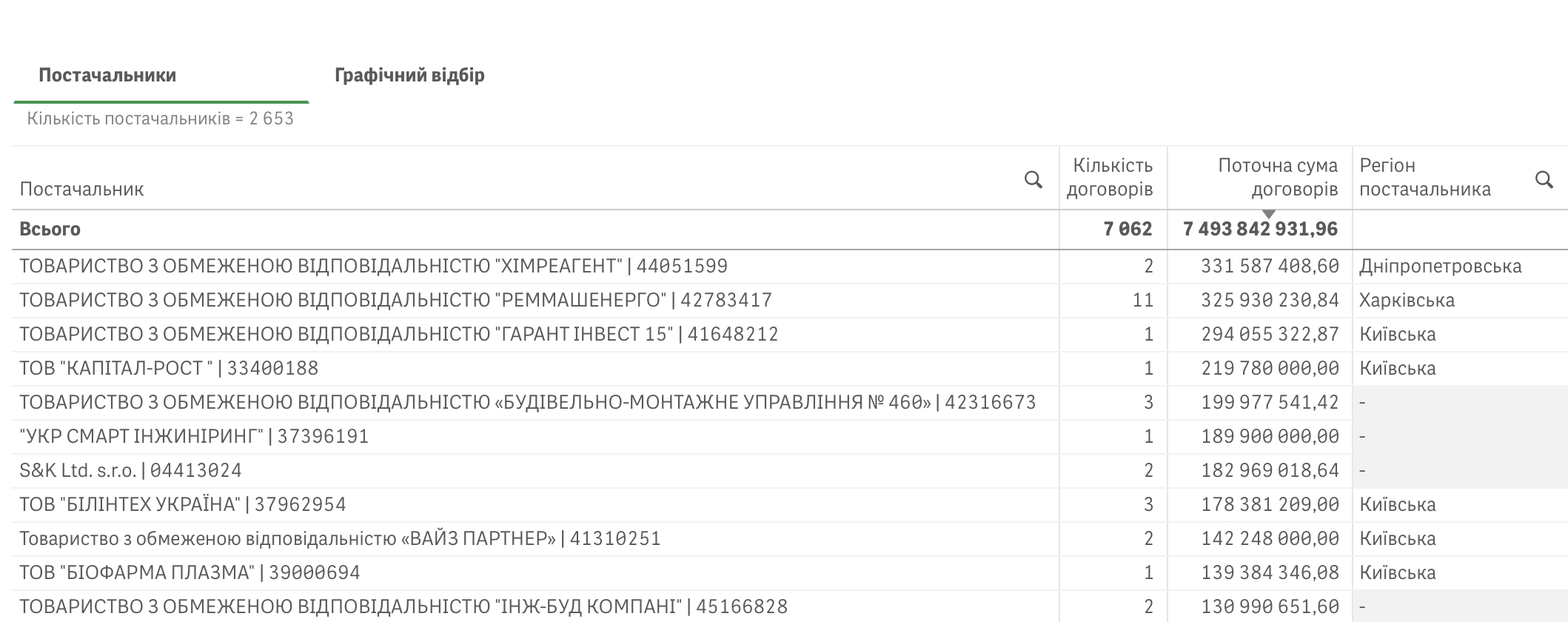Viewport: 1568px width, 622px height.
Task: Select ТОВ БІЛІНТЕХ УКРАЇНА supplier
Action: point(182,504)
